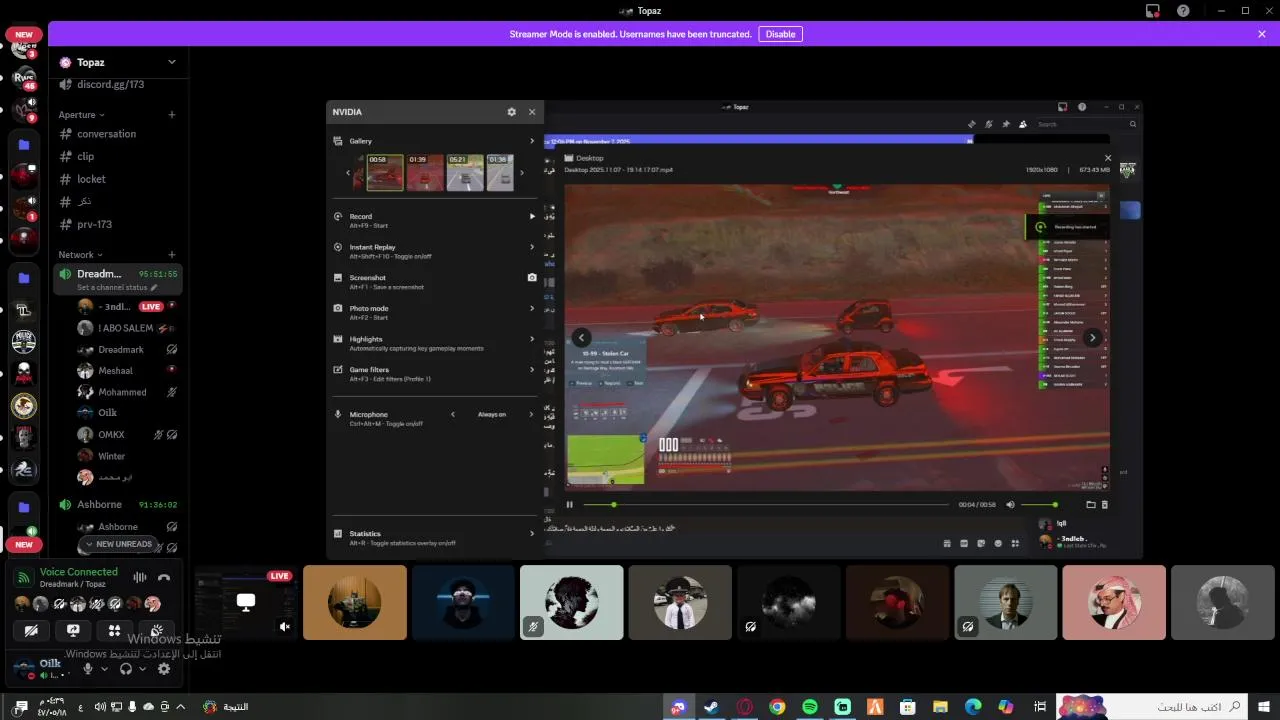
Task: Launch the activities icon in voice panel
Action: pyautogui.click(x=115, y=631)
